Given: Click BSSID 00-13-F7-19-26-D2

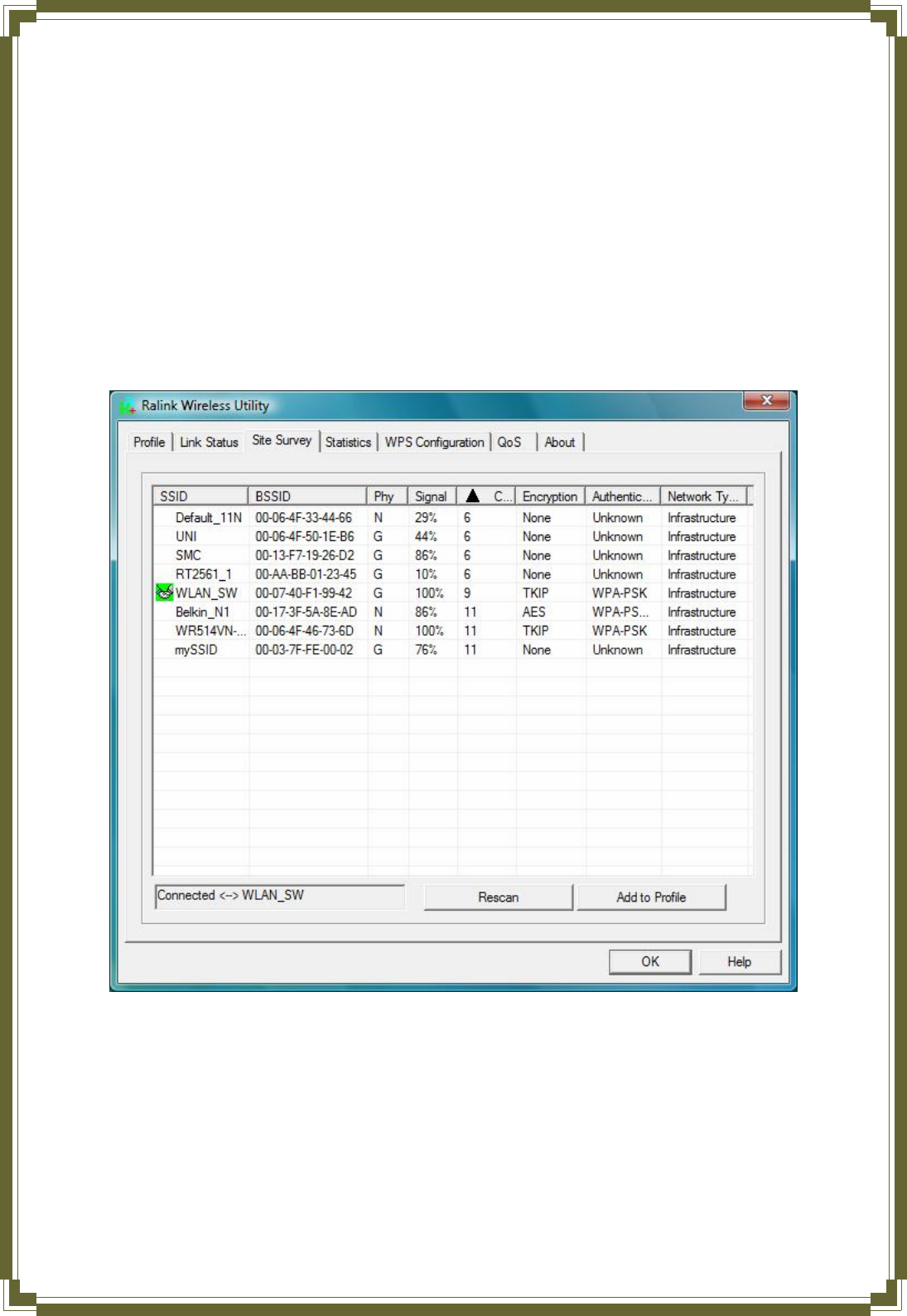Looking at the screenshot, I should (x=304, y=555).
